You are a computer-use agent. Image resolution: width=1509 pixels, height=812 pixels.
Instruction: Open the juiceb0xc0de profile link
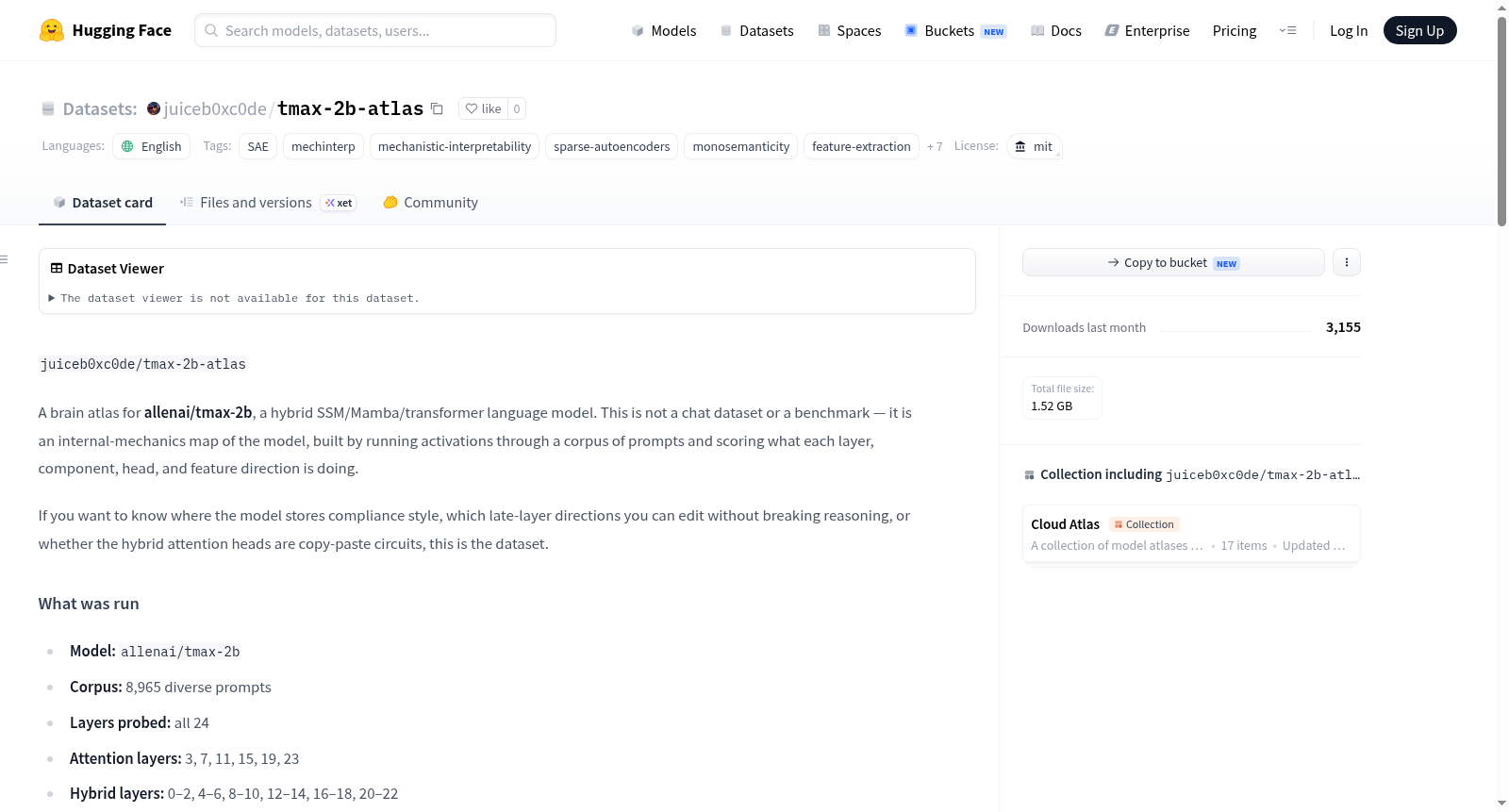[x=215, y=108]
